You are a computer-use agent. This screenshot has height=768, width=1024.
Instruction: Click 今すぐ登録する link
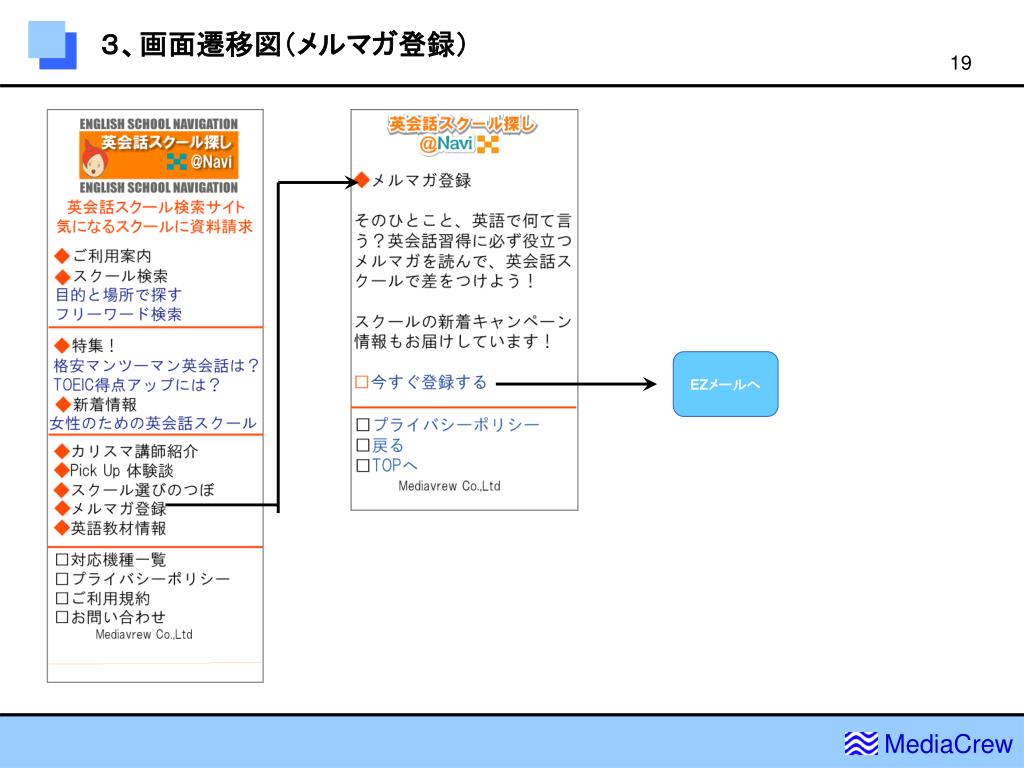tap(421, 382)
